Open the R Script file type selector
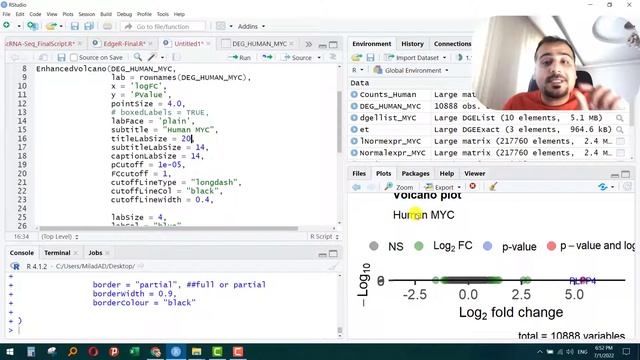Screen dimensions: 640x360 click(324, 237)
